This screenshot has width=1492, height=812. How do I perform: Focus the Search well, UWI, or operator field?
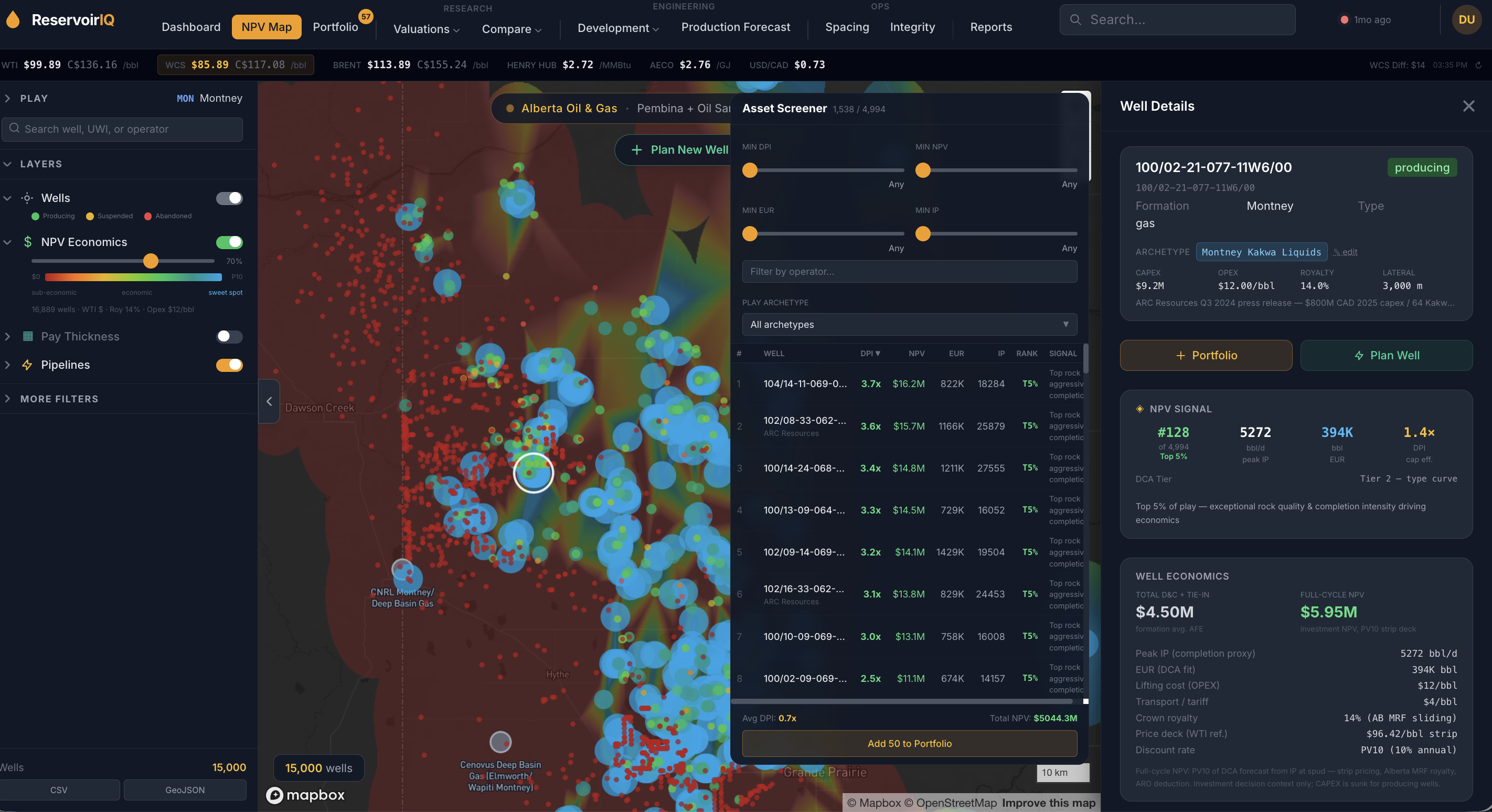tap(122, 129)
